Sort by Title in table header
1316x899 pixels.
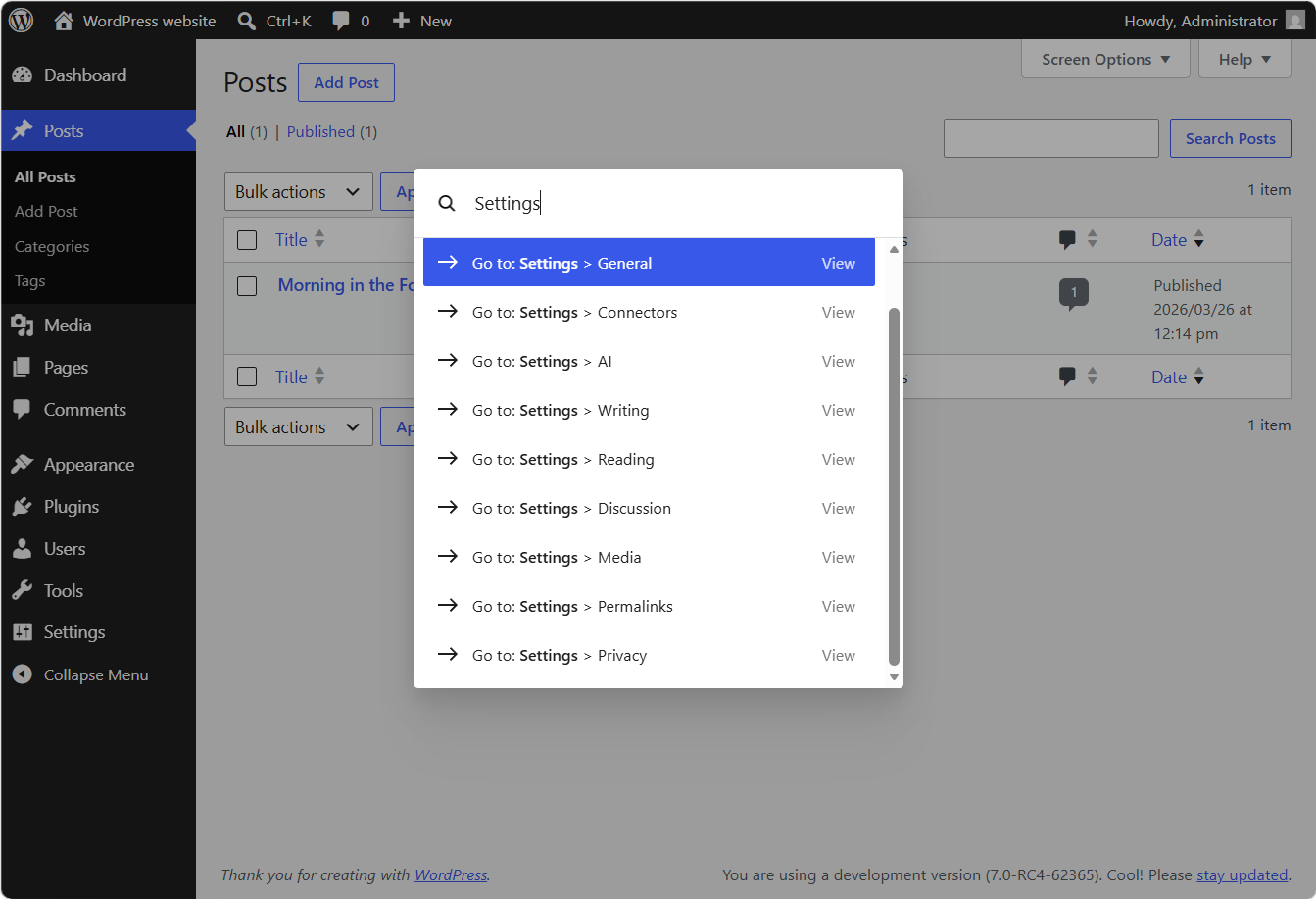click(x=300, y=240)
